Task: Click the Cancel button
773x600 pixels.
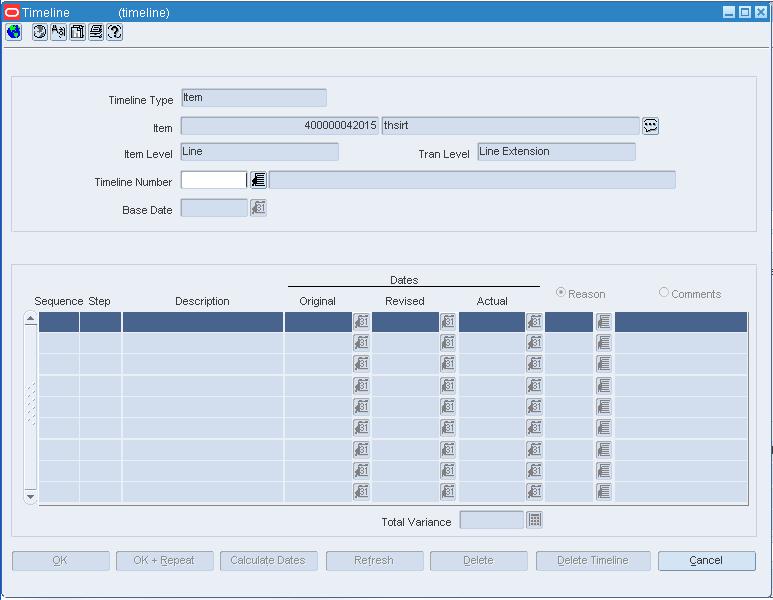Action: point(706,561)
